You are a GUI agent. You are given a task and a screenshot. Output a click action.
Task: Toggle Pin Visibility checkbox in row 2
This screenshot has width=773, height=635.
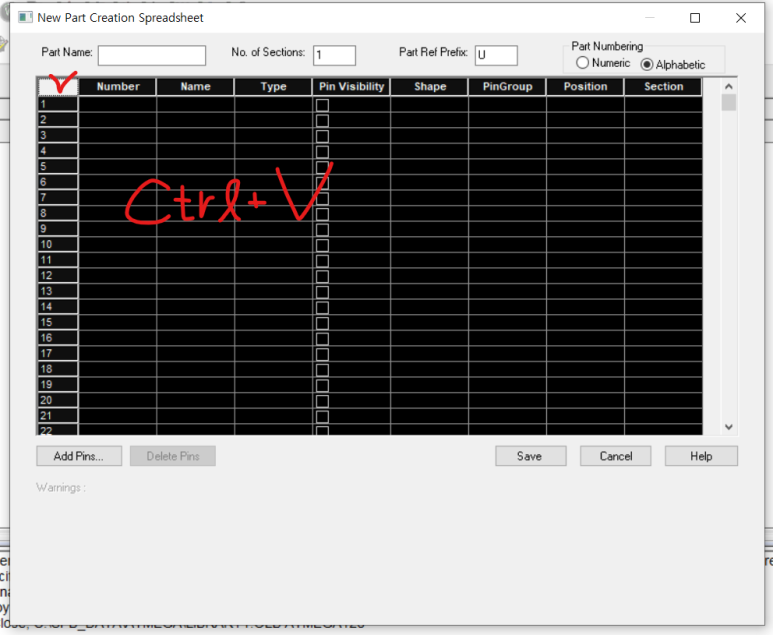(322, 120)
